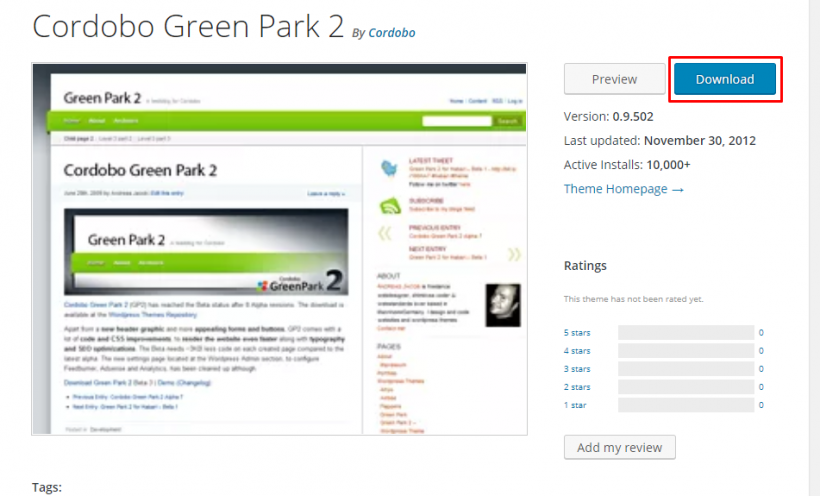Click the author portrait photo in screenshot

[503, 305]
